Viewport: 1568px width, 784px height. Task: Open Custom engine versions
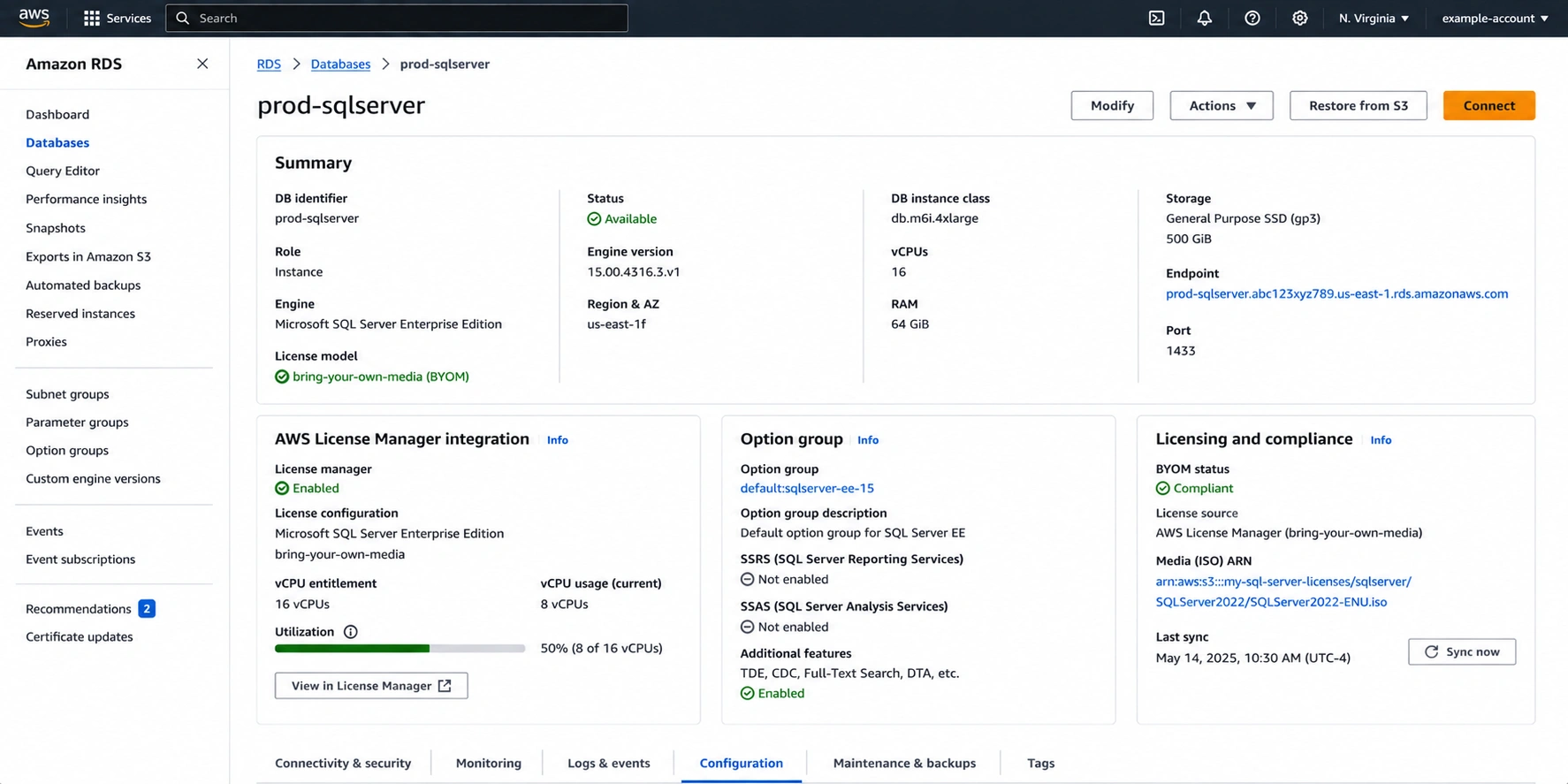click(93, 478)
